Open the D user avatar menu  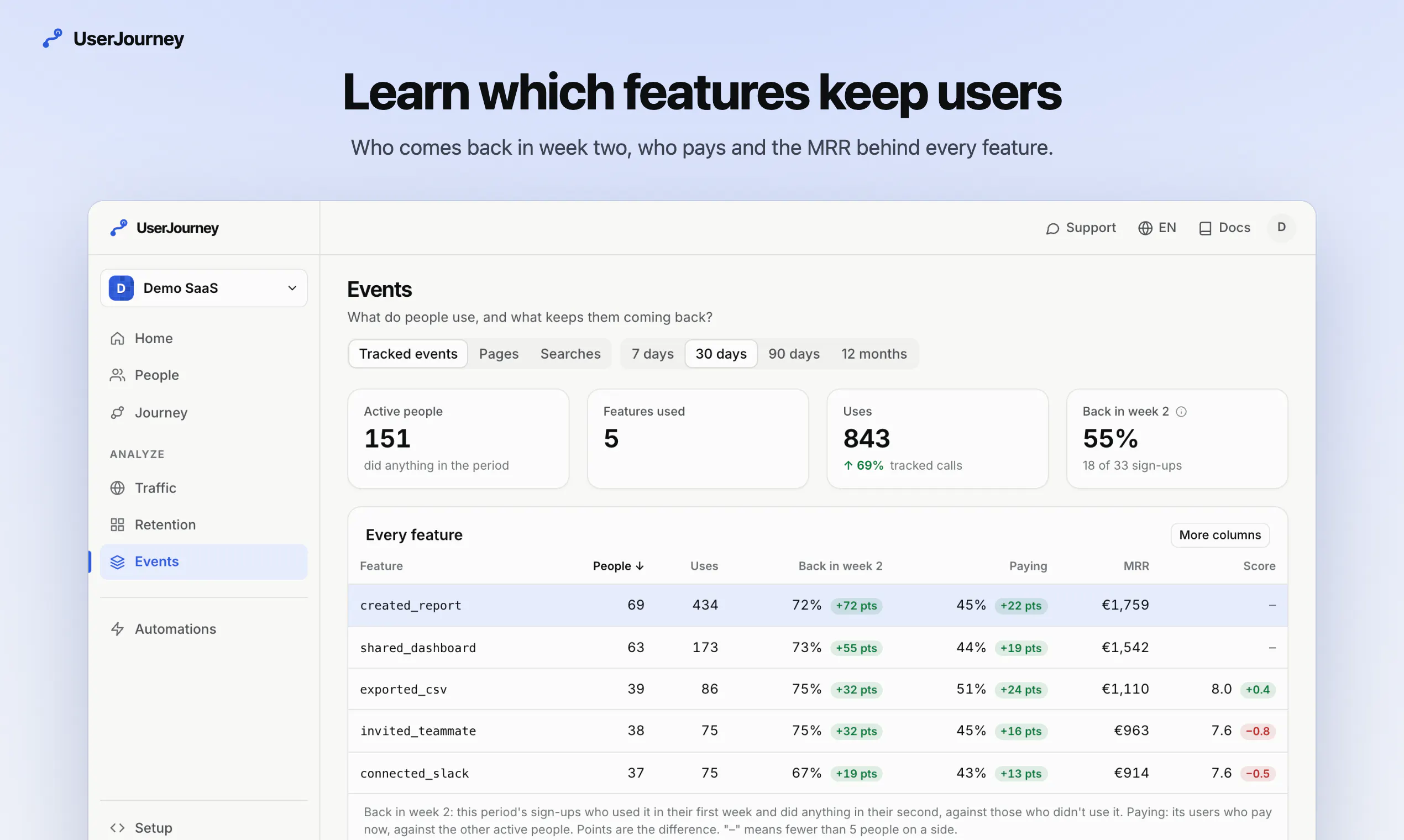[x=1282, y=228]
